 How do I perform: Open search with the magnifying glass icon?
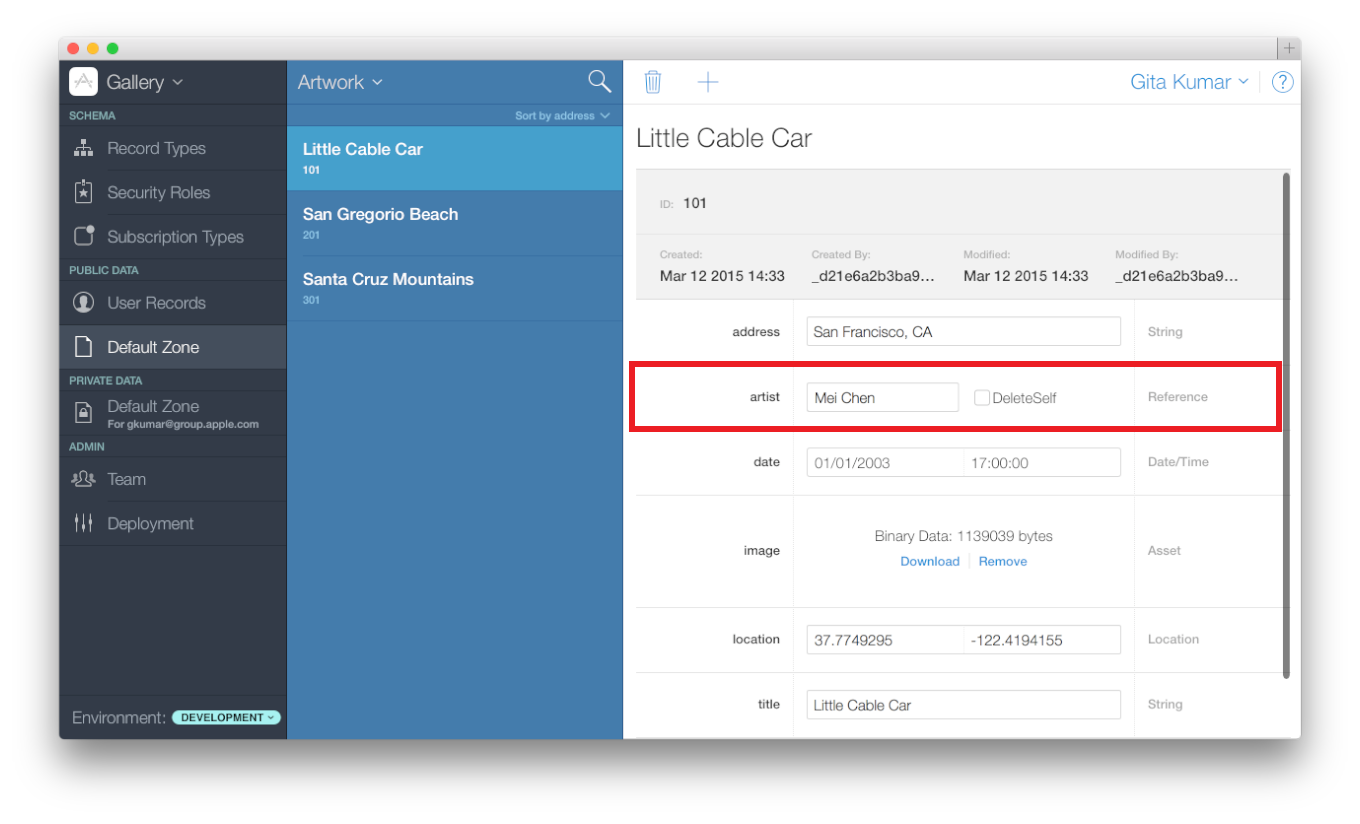coord(599,82)
